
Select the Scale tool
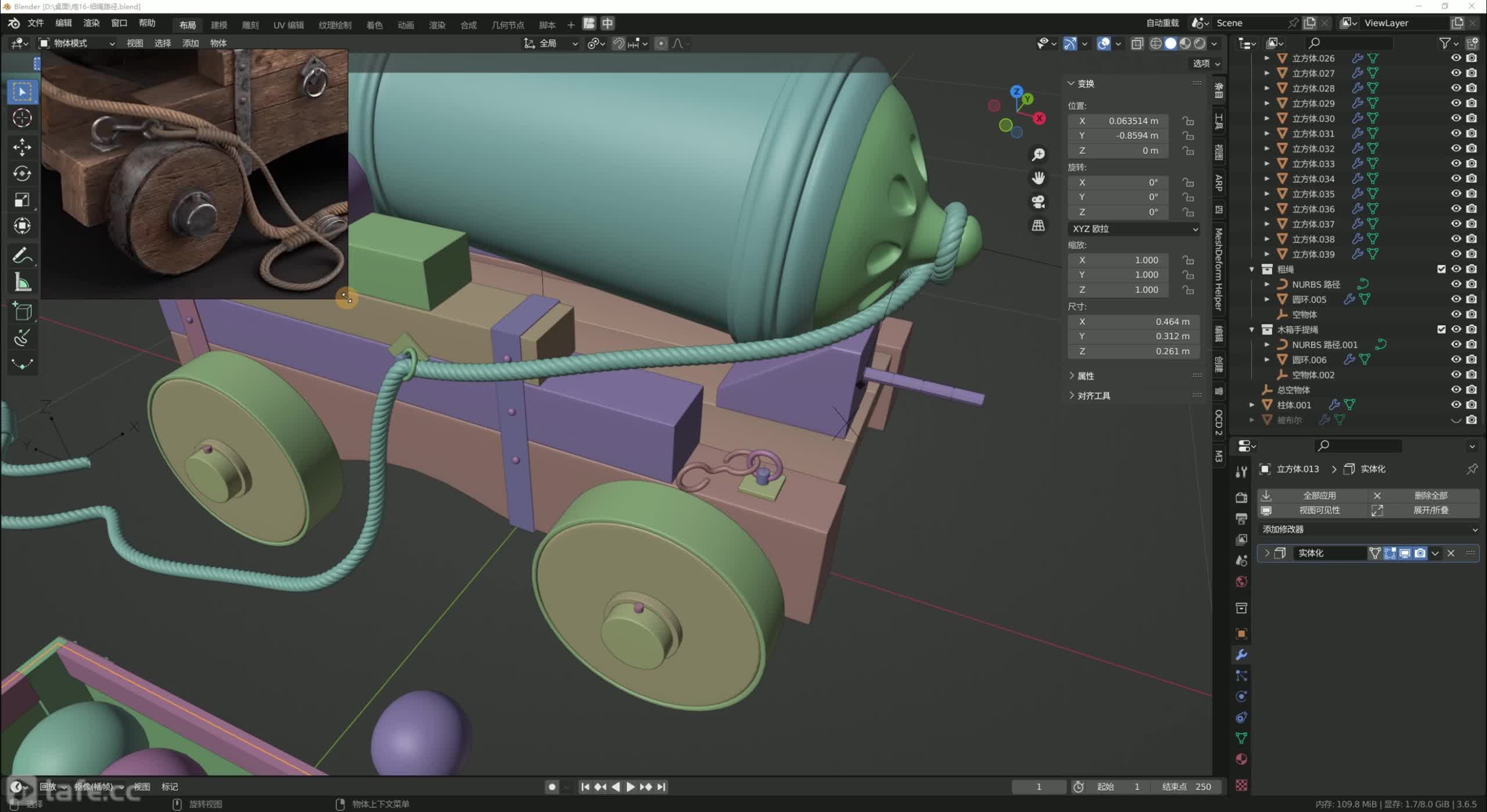22,200
